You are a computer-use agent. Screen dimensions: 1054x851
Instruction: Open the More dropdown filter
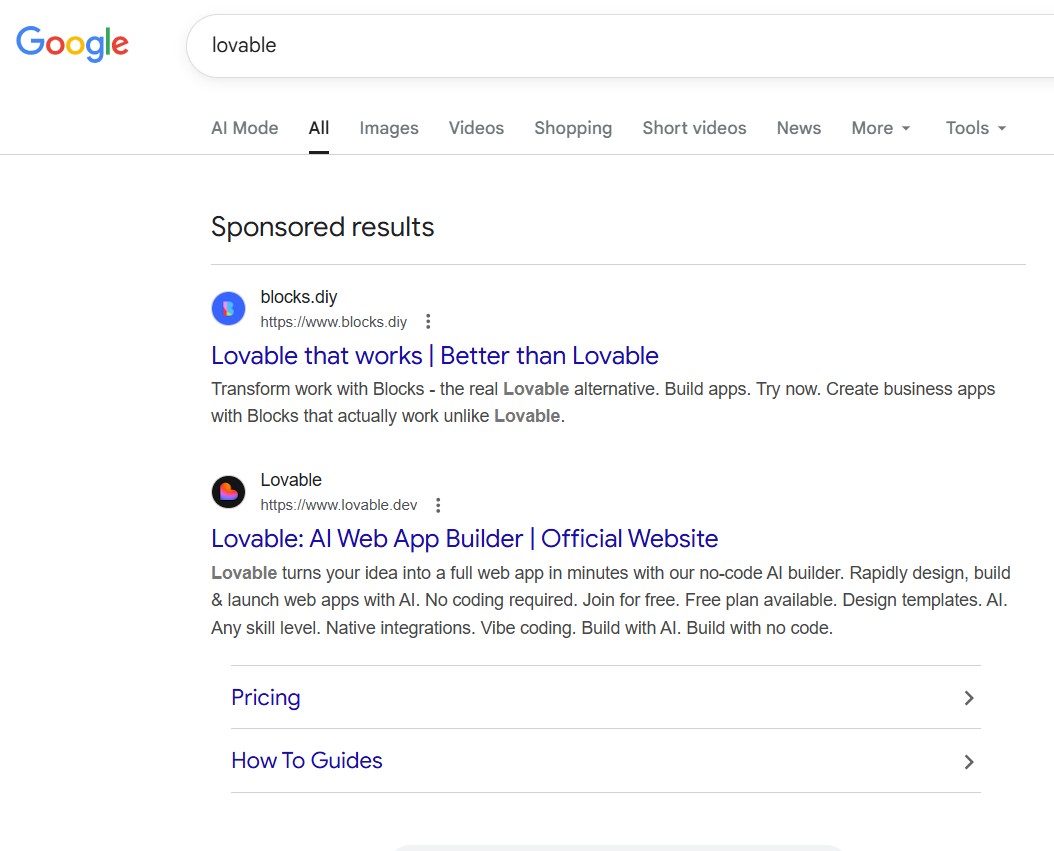point(881,128)
